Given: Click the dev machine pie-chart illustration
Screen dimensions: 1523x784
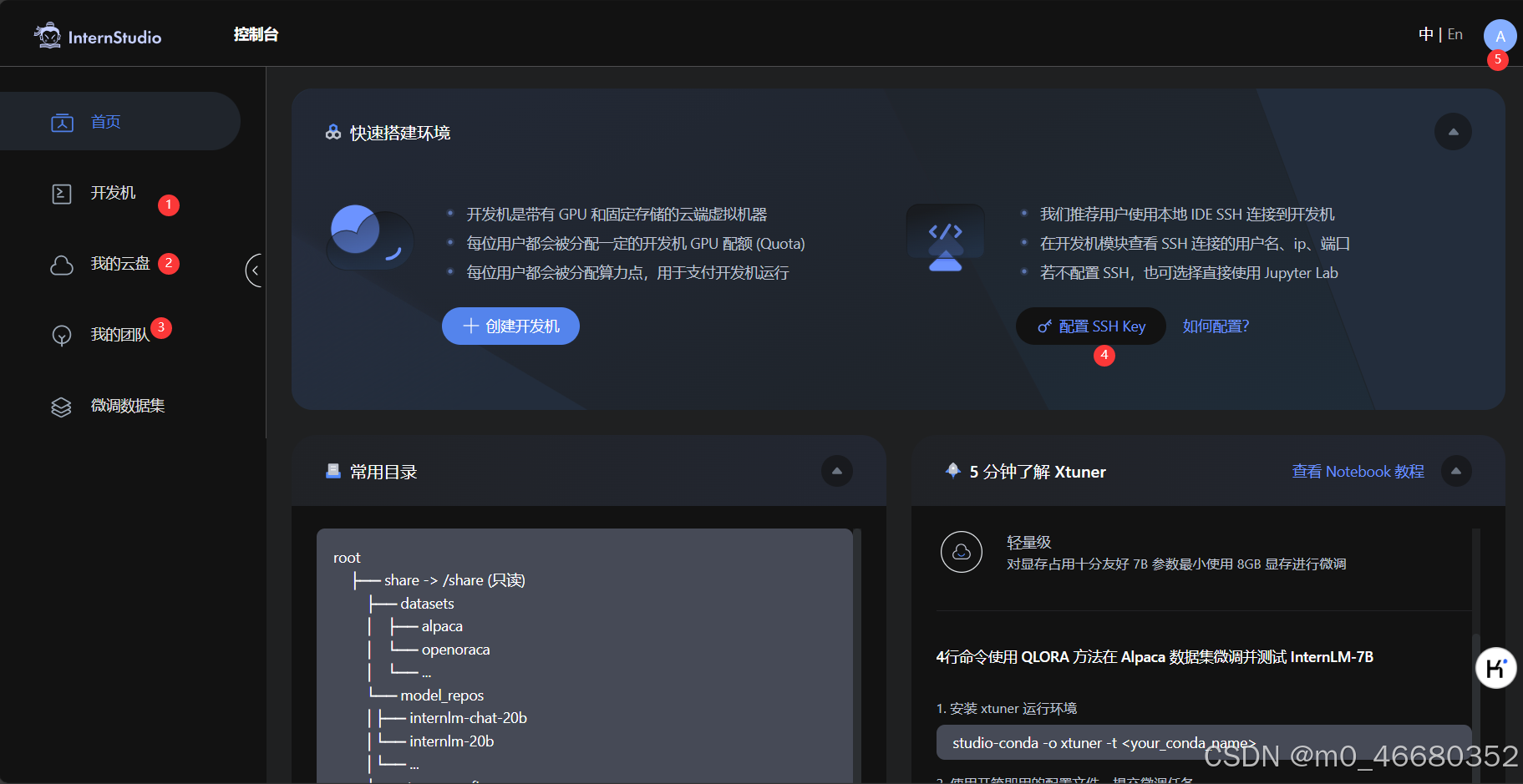Looking at the screenshot, I should click(x=369, y=237).
